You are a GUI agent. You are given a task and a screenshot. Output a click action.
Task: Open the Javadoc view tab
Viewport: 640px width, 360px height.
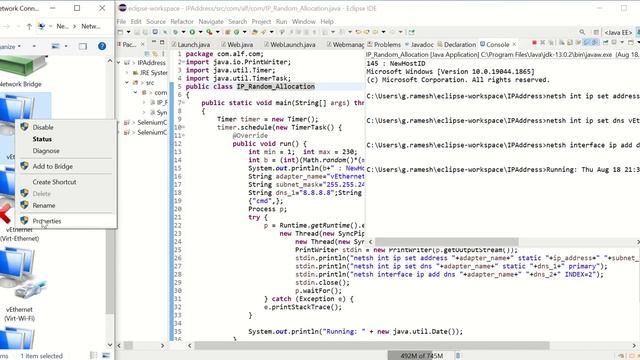coord(419,44)
